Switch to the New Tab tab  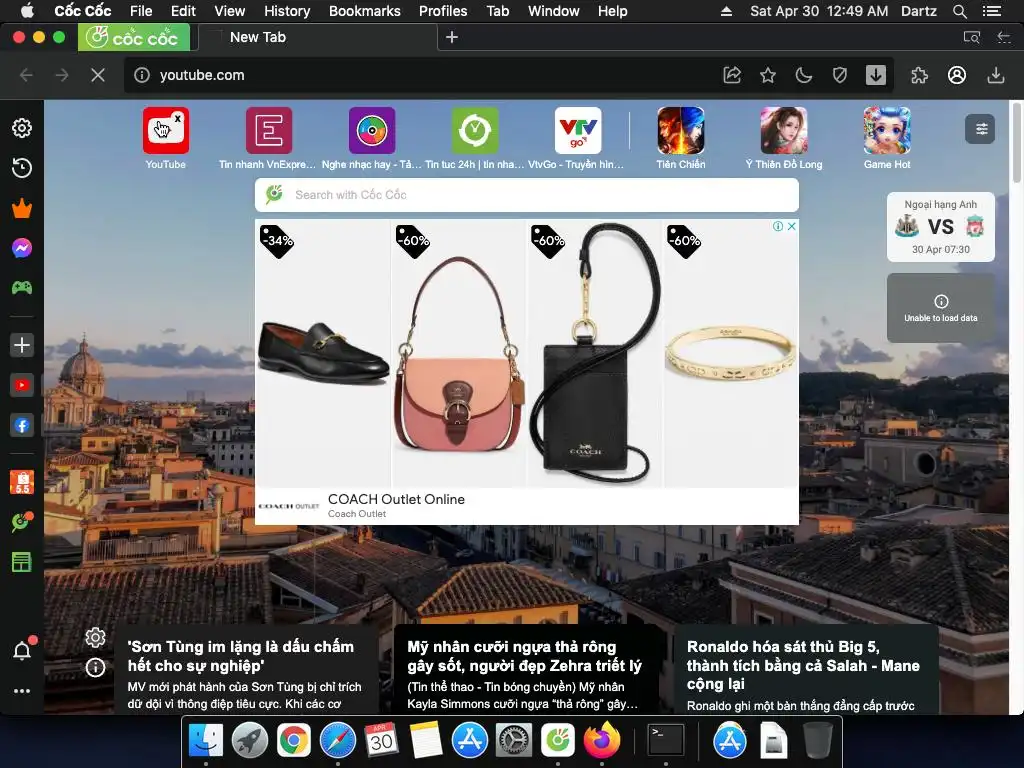[317, 37]
